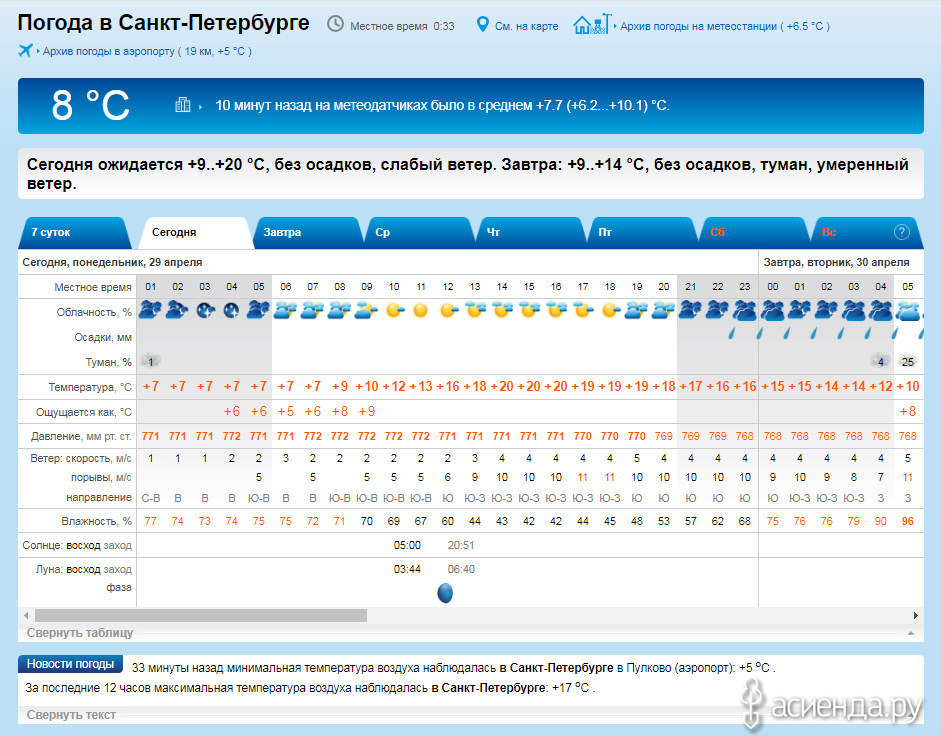Click pressure value 769 at hour 20
Viewport: 941px width, 735px height.
point(663,436)
